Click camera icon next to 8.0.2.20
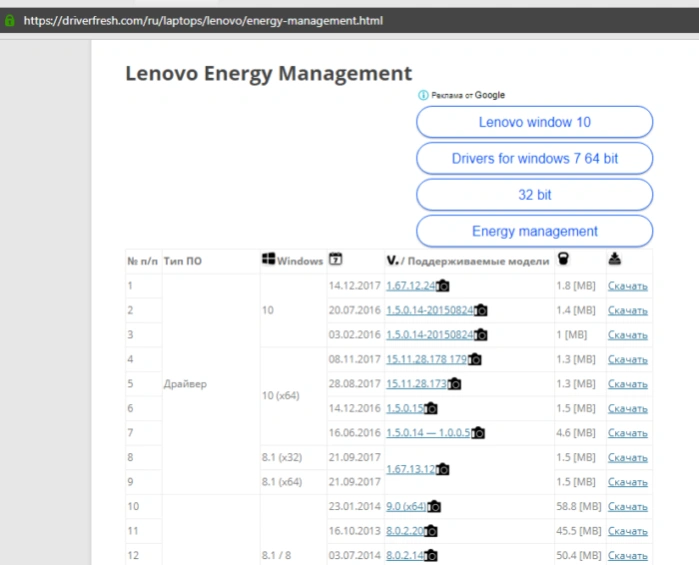The image size is (699, 565). tap(431, 531)
